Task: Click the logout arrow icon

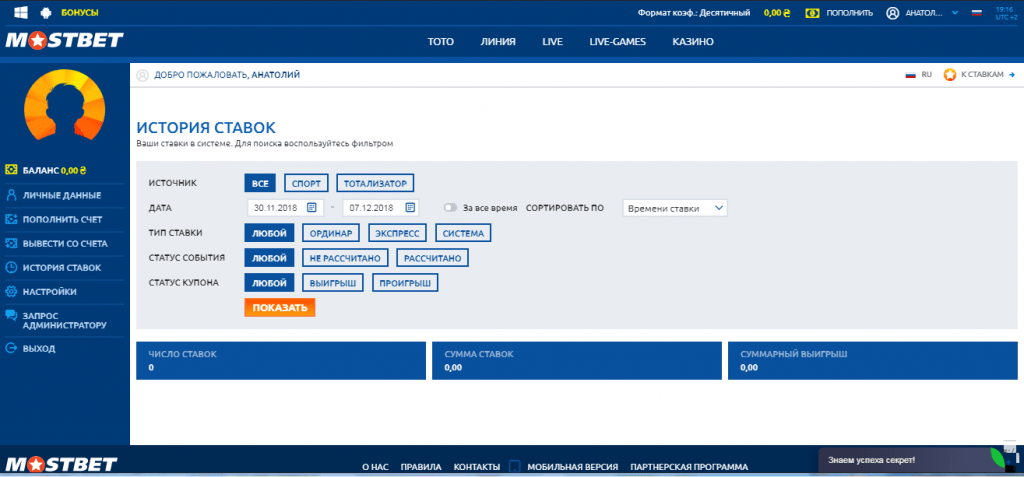Action: point(10,348)
